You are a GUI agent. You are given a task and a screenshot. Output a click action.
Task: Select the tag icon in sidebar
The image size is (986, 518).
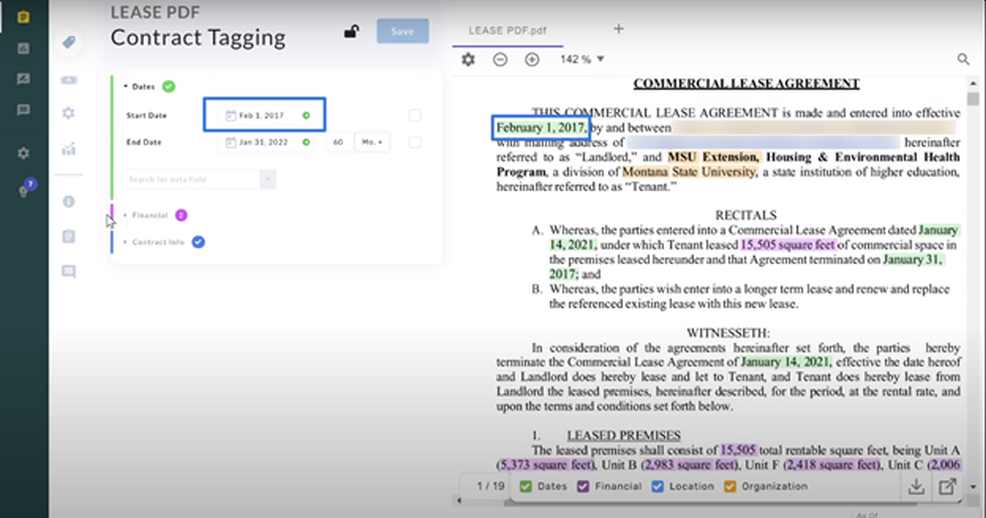tap(68, 42)
